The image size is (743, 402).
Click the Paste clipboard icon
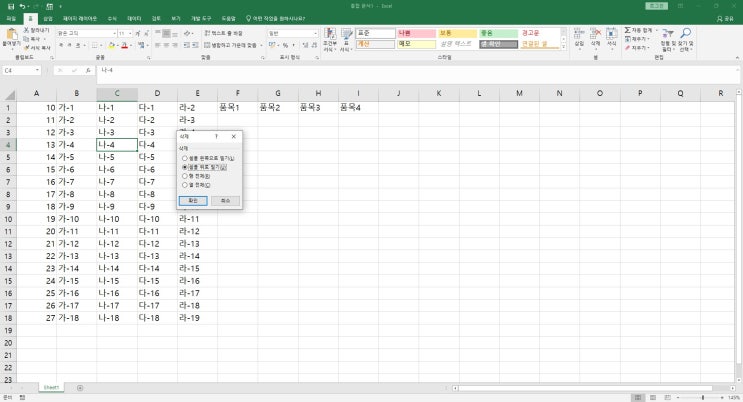click(x=11, y=35)
